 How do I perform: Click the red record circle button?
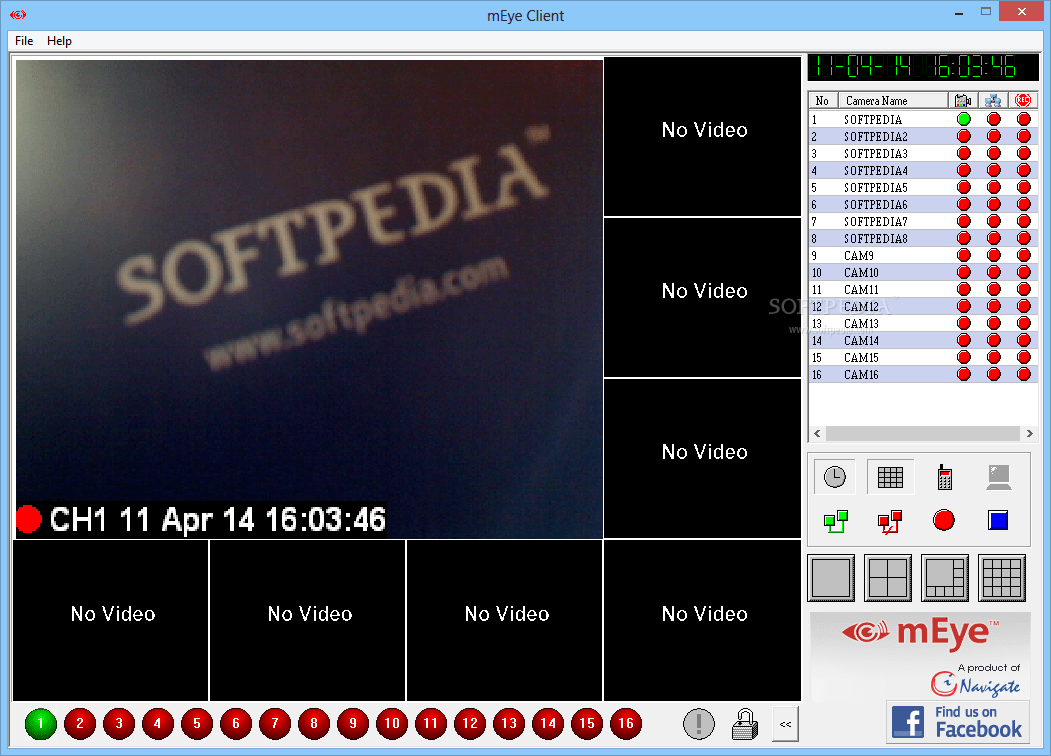[944, 520]
